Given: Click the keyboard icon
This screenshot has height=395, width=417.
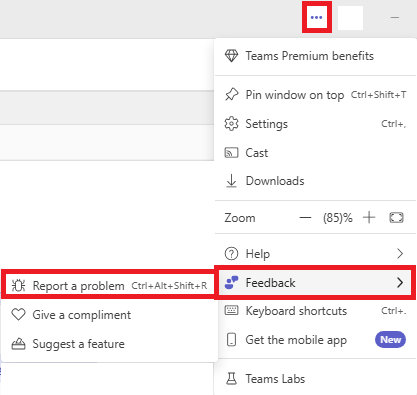Looking at the screenshot, I should pyautogui.click(x=231, y=311).
